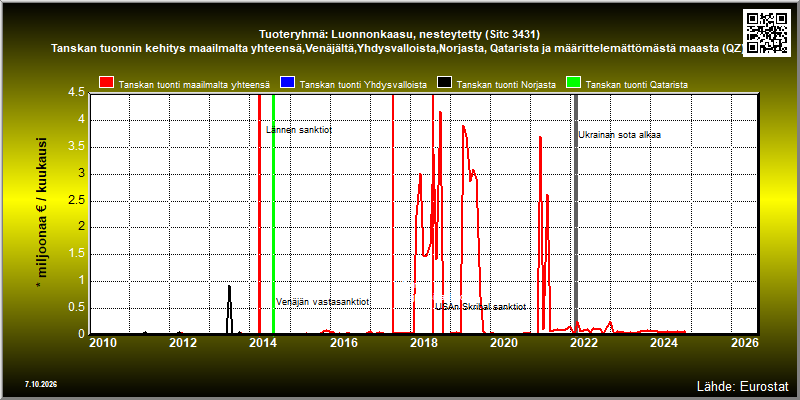This screenshot has width=800, height=400.
Task: Click the 'Ukrainan sota alkaa' annotation
Action: click(x=619, y=135)
